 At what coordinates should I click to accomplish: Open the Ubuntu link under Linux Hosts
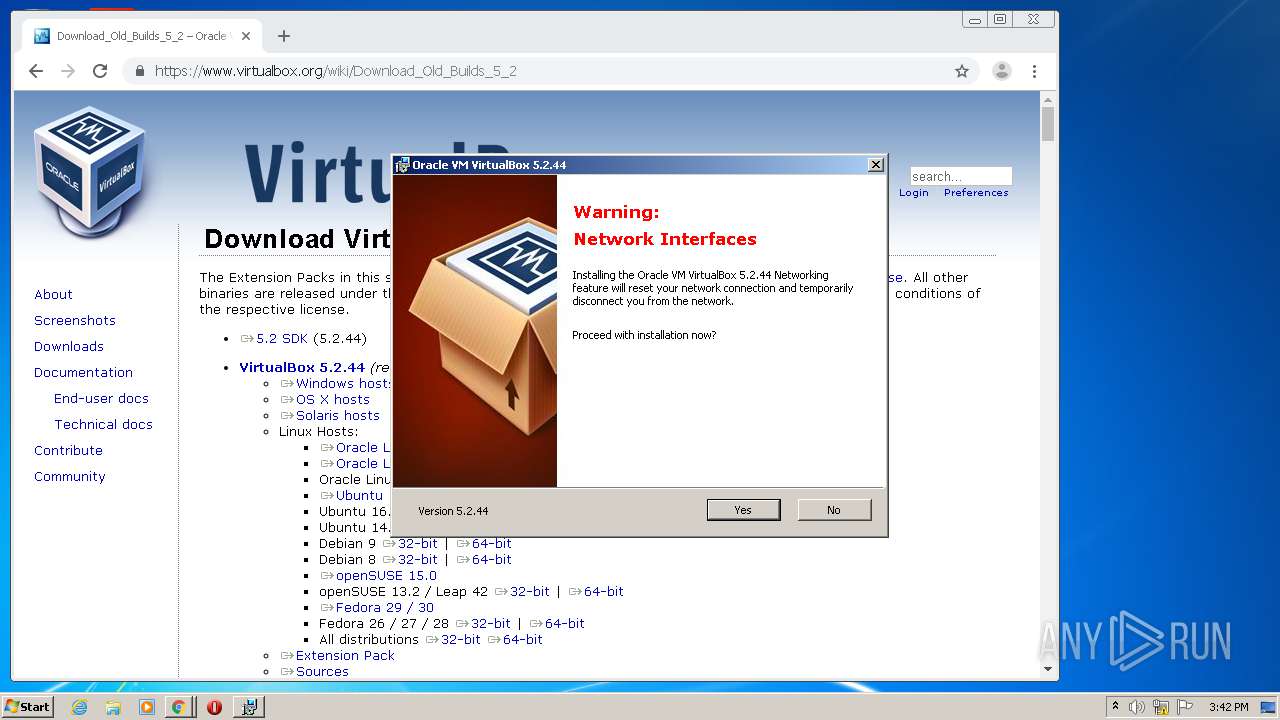pos(352,496)
